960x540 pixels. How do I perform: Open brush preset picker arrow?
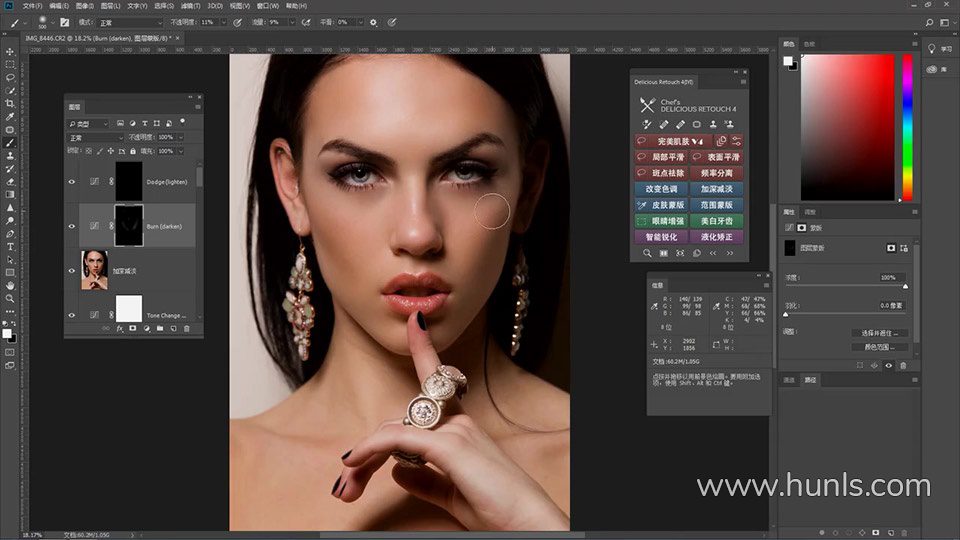pyautogui.click(x=53, y=23)
